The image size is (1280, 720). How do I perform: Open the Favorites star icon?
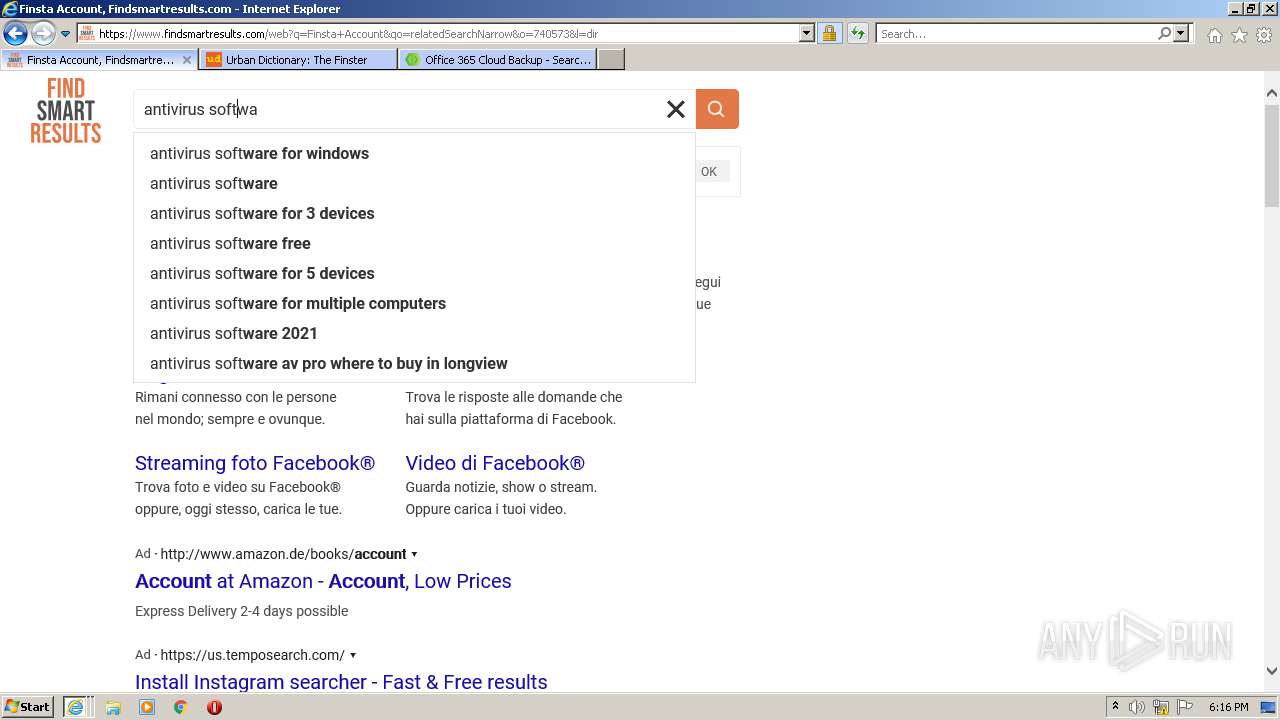tap(1239, 35)
